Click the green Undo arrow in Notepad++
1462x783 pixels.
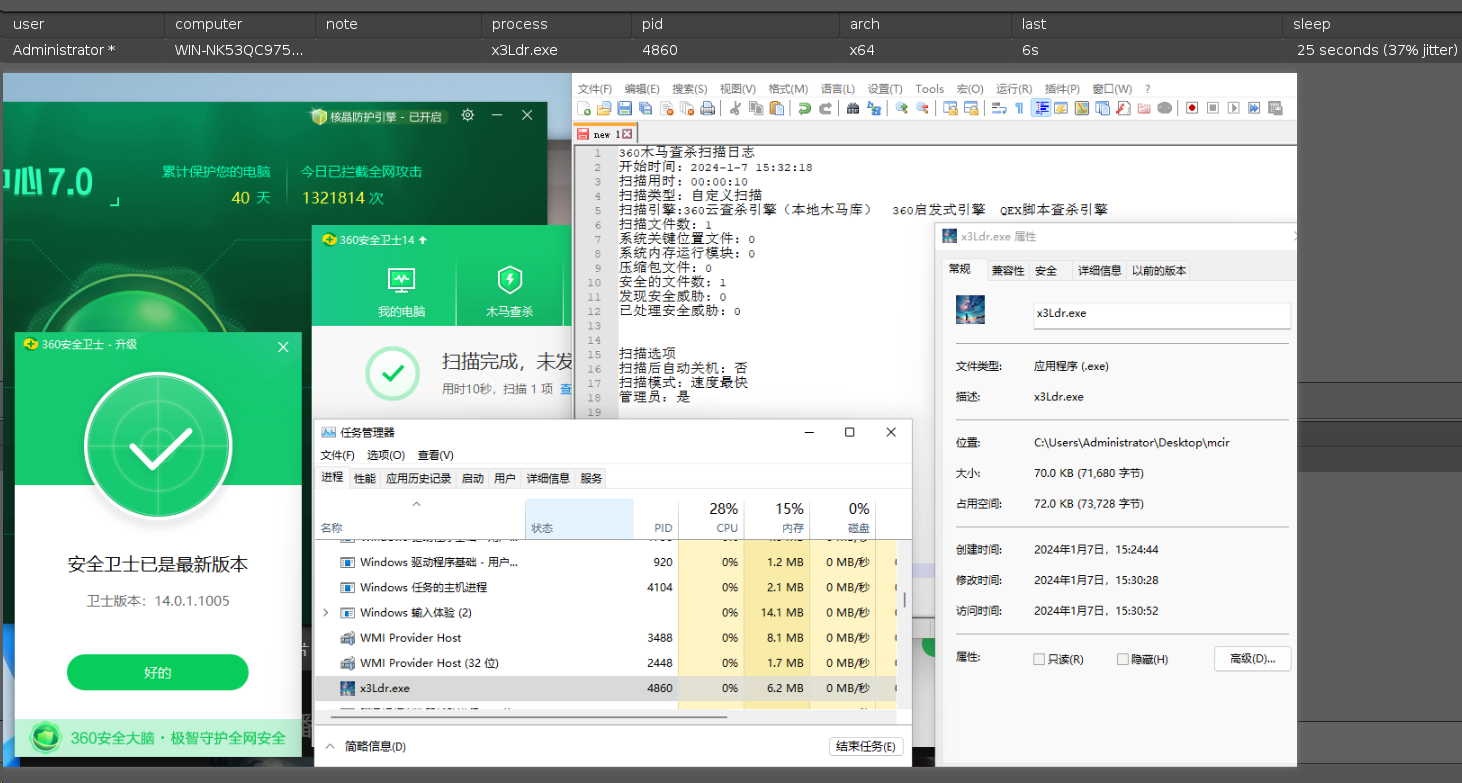pyautogui.click(x=804, y=108)
